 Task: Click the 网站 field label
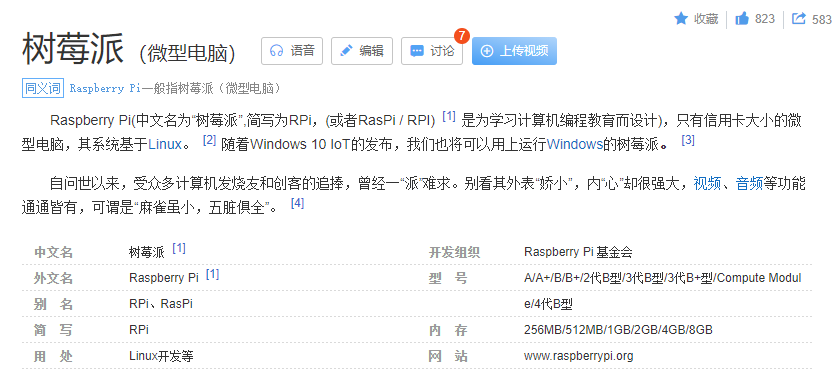pyautogui.click(x=448, y=356)
